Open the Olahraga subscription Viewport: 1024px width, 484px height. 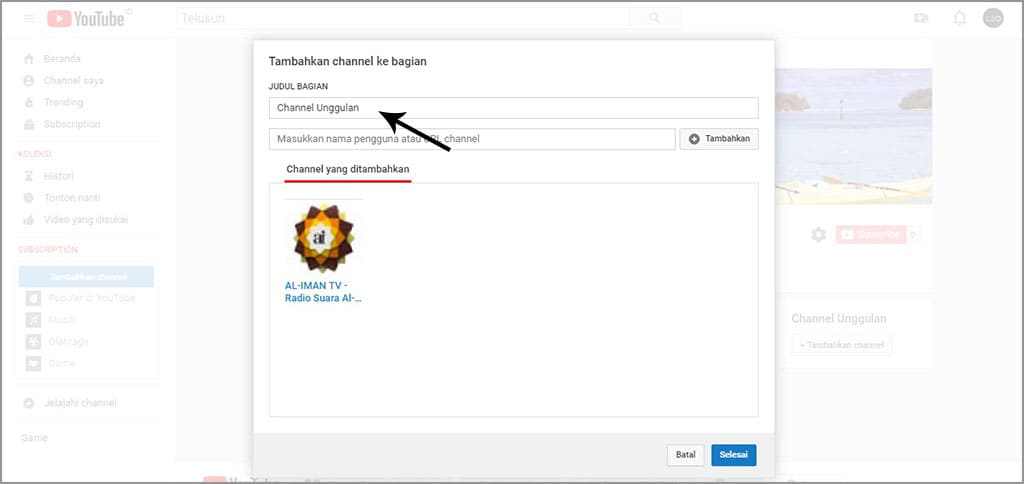pos(69,342)
